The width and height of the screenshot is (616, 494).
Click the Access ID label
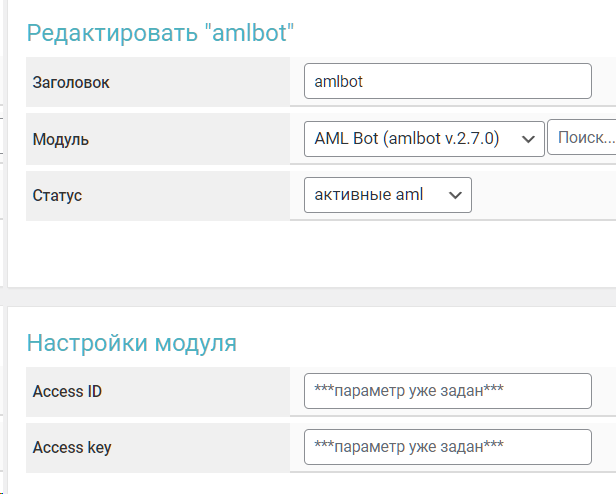[67, 391]
